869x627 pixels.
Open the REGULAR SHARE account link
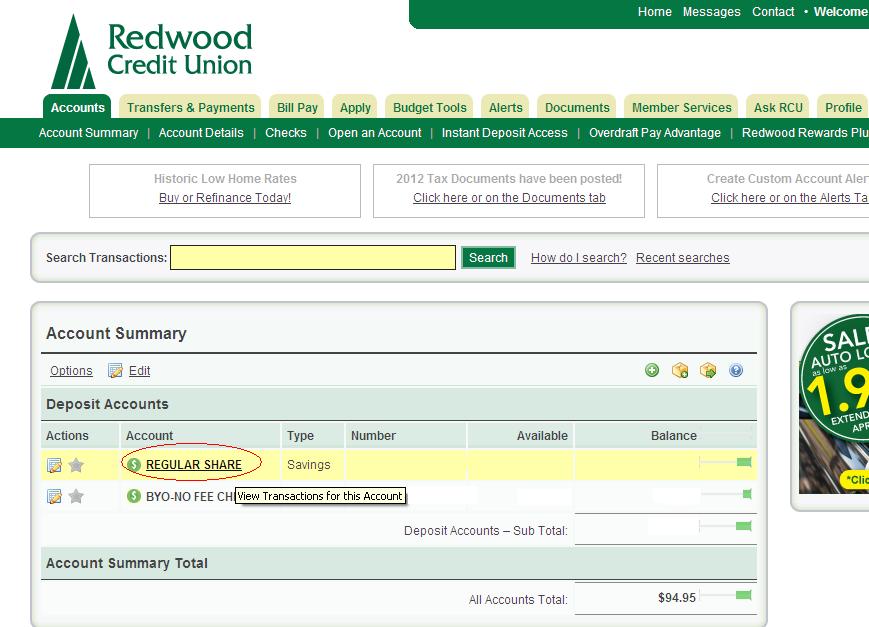click(193, 465)
